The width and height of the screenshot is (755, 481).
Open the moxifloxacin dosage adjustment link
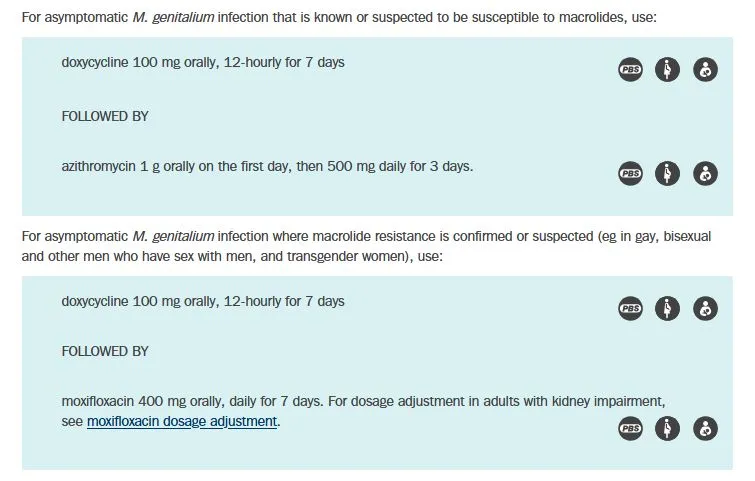coord(182,422)
